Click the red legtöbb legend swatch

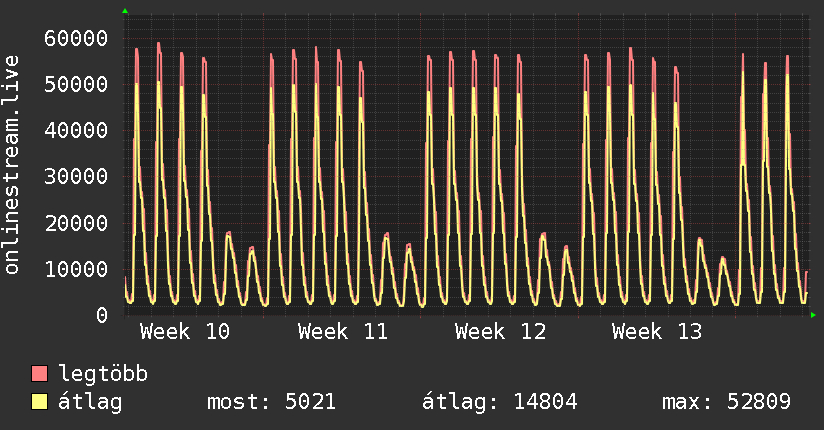click(40, 375)
